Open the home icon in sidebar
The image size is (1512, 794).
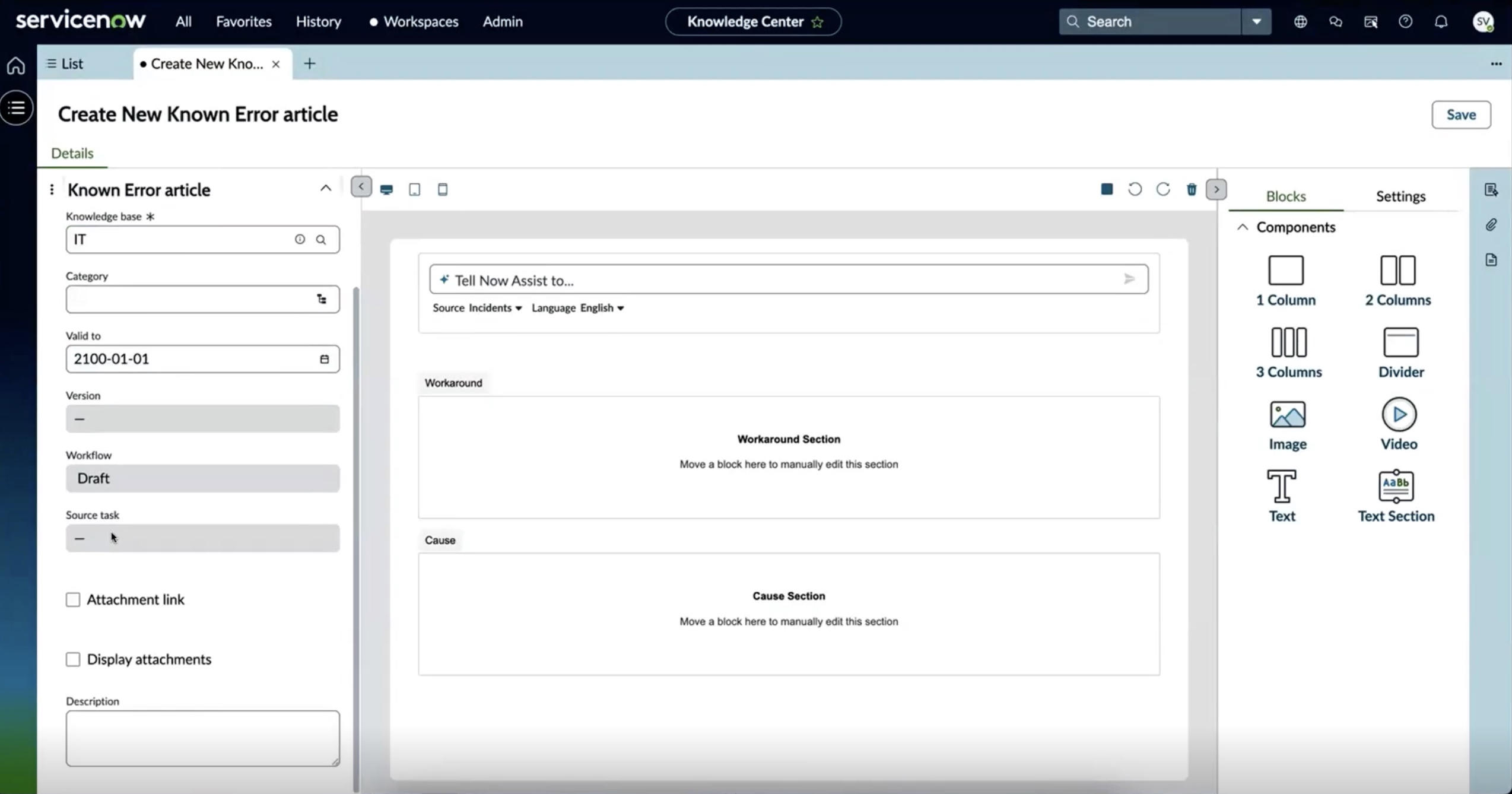(16, 65)
